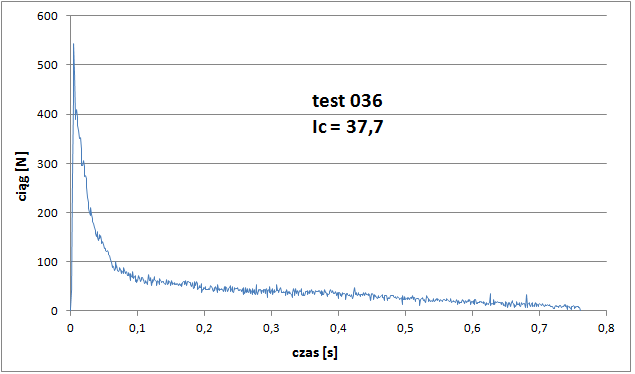Click x-axis label 0,7
The image size is (635, 374).
pyautogui.click(x=539, y=328)
